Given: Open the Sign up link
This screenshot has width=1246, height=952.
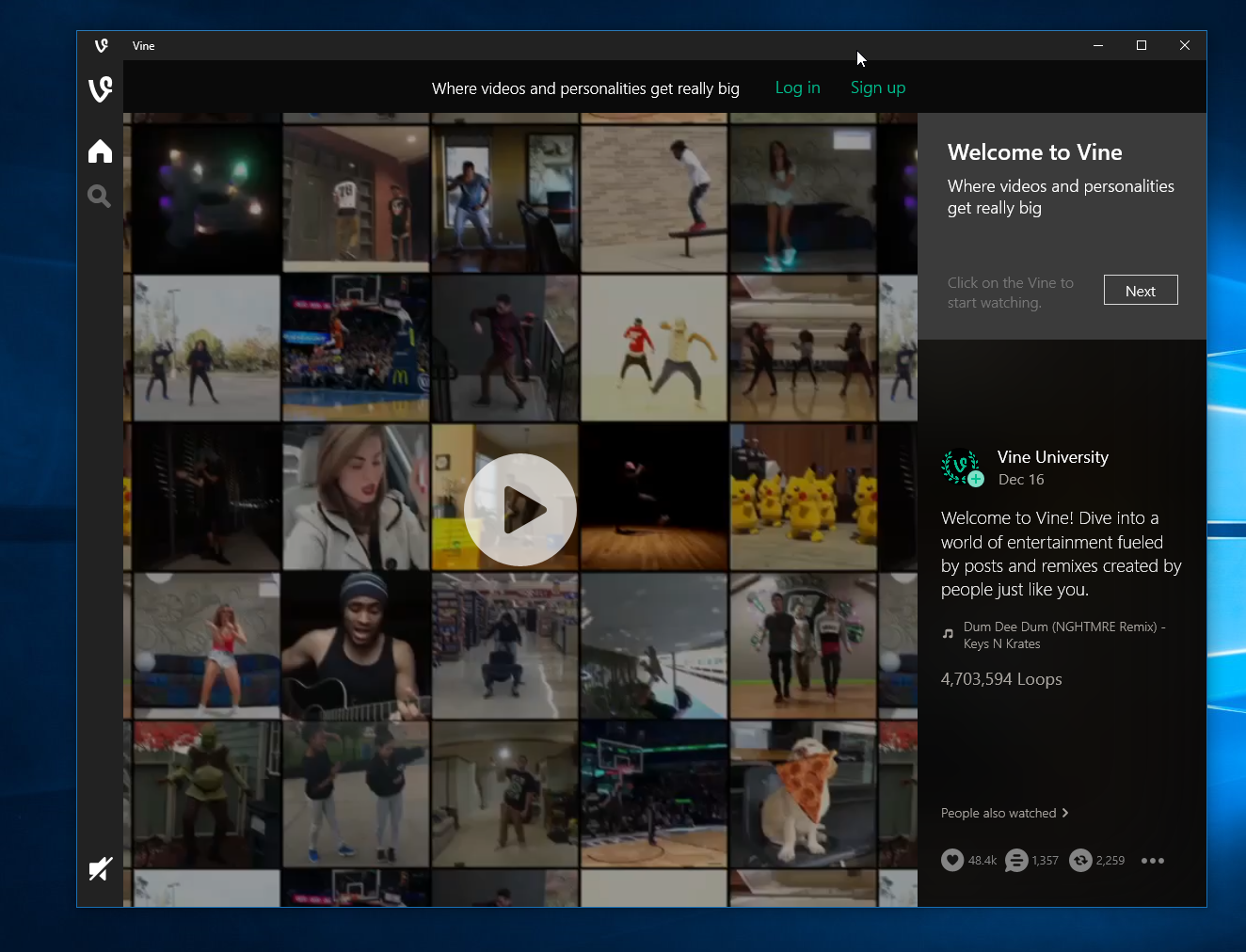Looking at the screenshot, I should click(x=878, y=87).
